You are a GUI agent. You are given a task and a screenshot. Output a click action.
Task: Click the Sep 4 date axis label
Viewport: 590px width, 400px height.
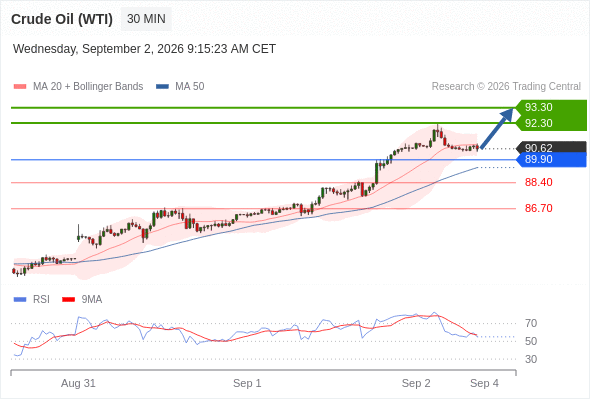(x=484, y=383)
